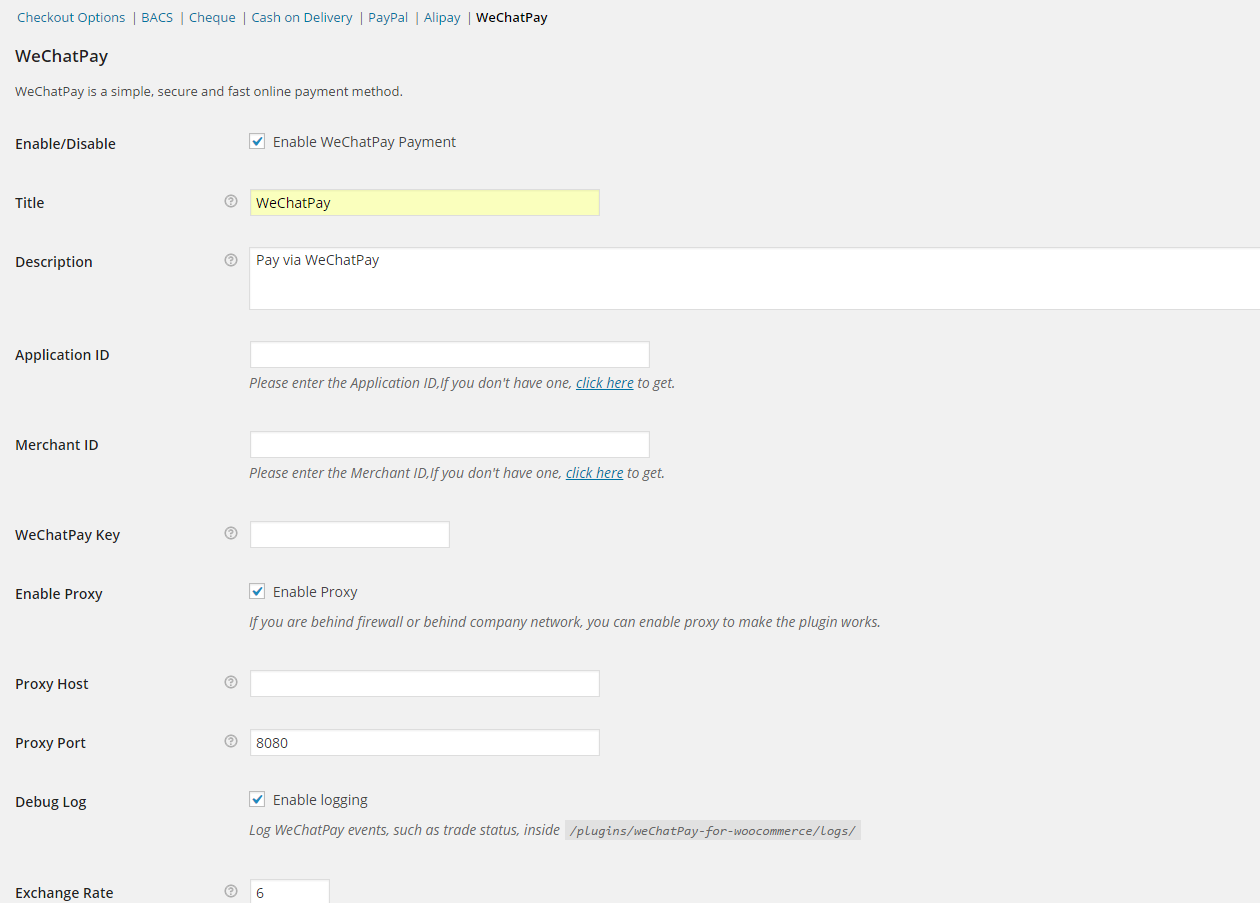The height and width of the screenshot is (903, 1260).
Task: Click the 'Enable WeChatPay Payment' label text
Action: (x=364, y=142)
